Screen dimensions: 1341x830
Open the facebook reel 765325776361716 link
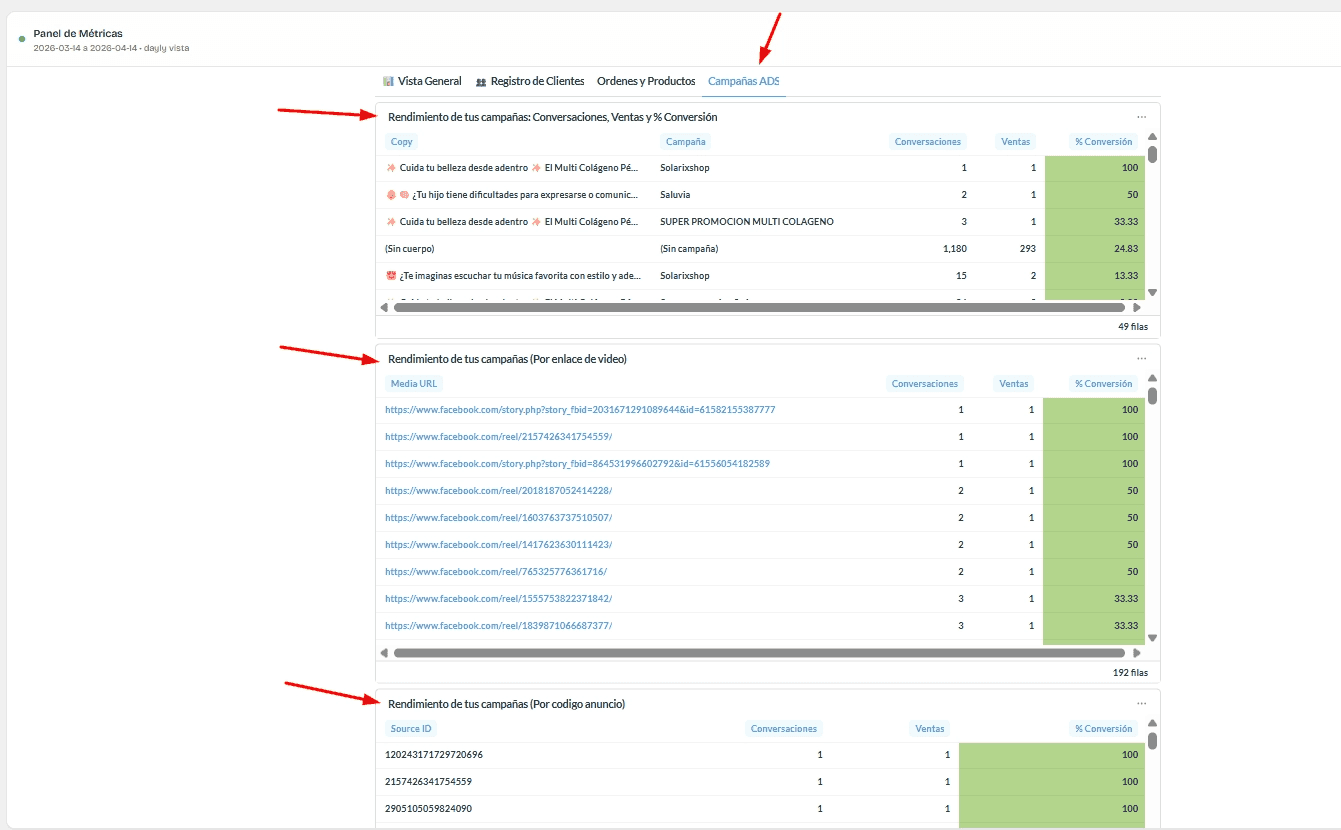point(496,572)
